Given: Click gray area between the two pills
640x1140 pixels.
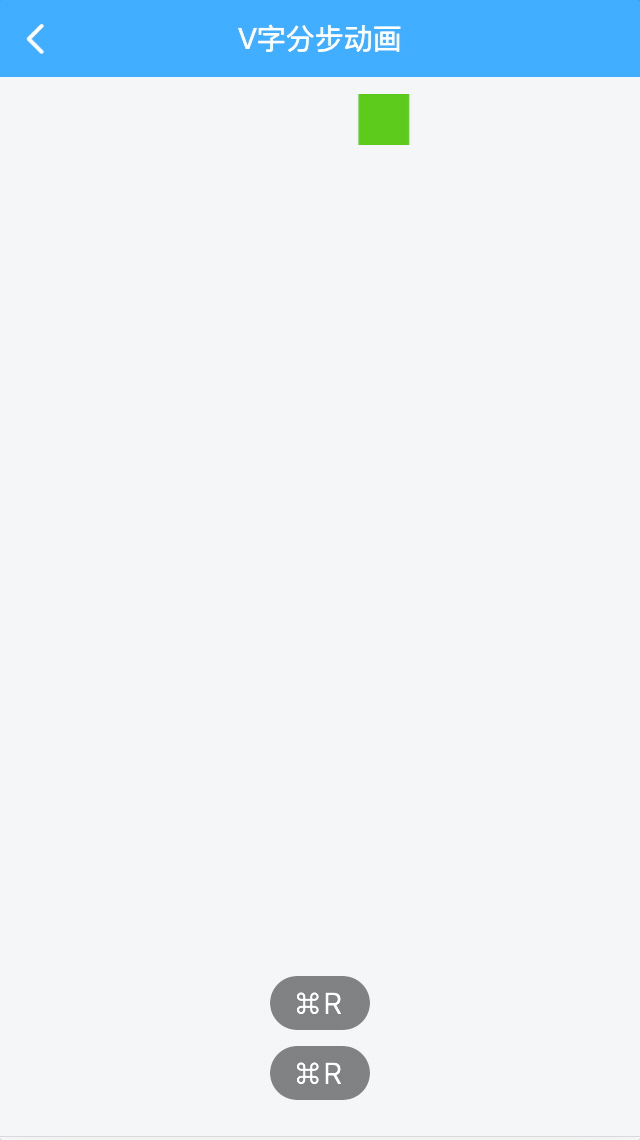Looking at the screenshot, I should (320, 1038).
